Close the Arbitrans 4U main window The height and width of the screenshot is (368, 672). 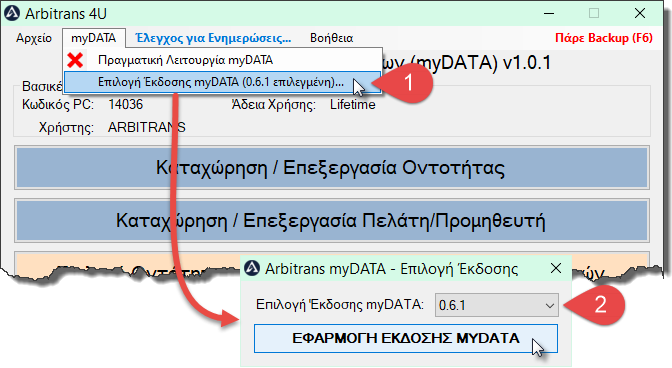640,13
